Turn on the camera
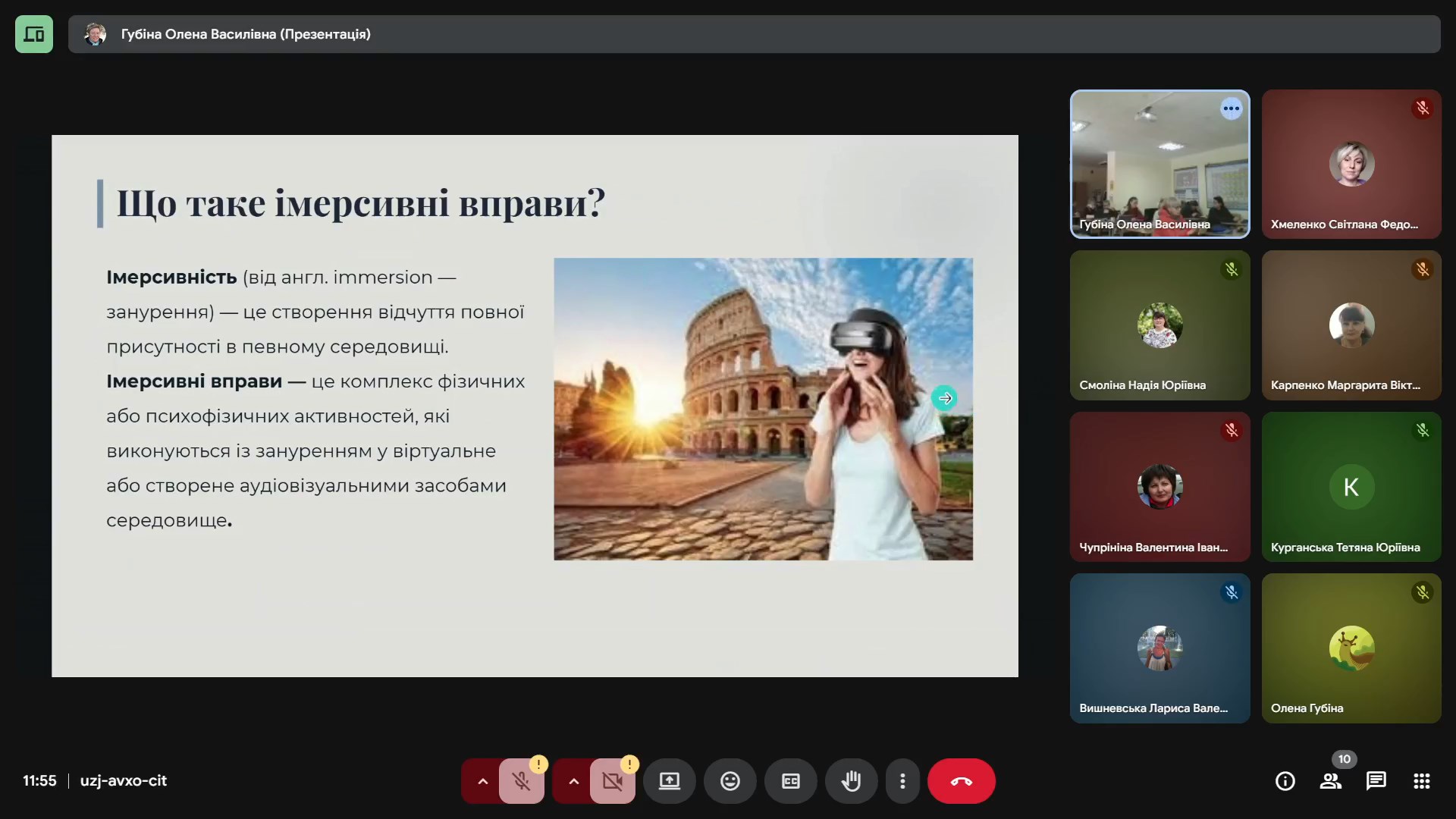The image size is (1456, 819). (612, 781)
